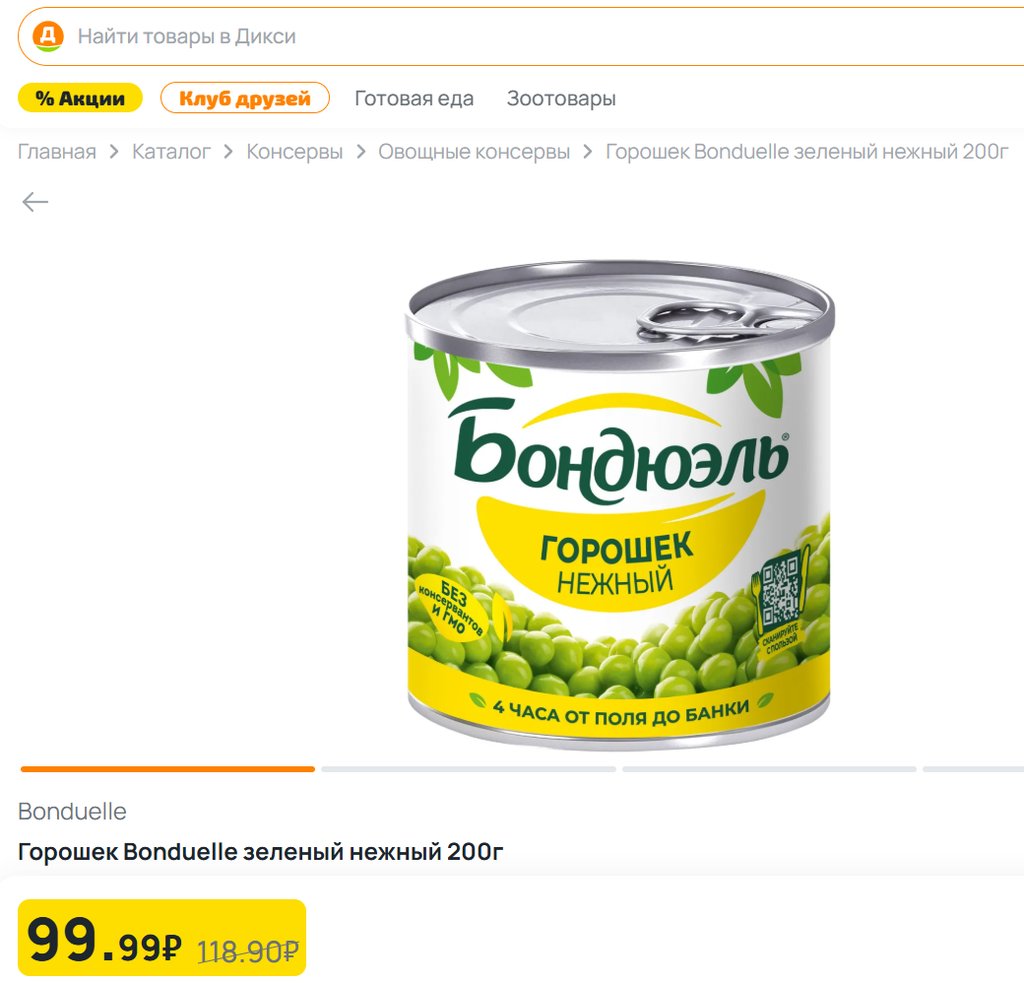Select the "Консервы" breadcrumb link
The width and height of the screenshot is (1024, 983).
click(x=294, y=152)
